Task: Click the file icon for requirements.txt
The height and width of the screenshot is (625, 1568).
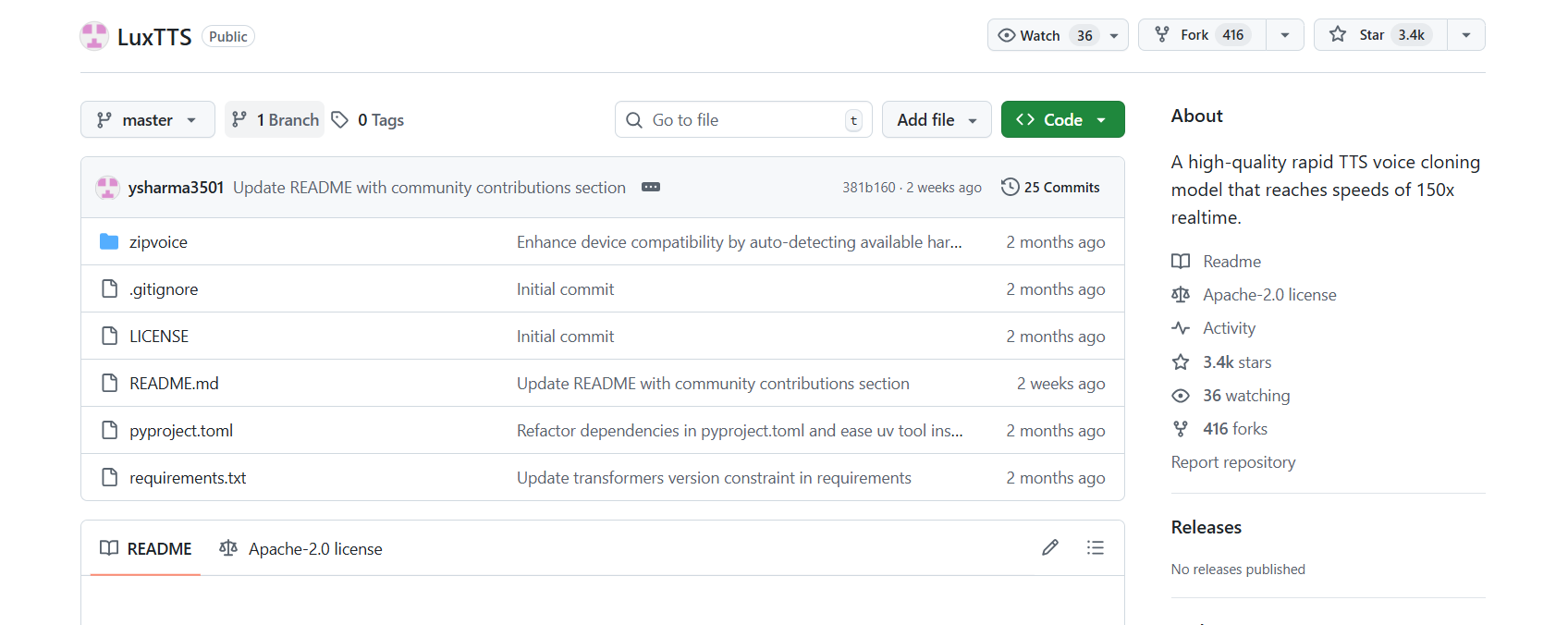Action: tap(109, 477)
